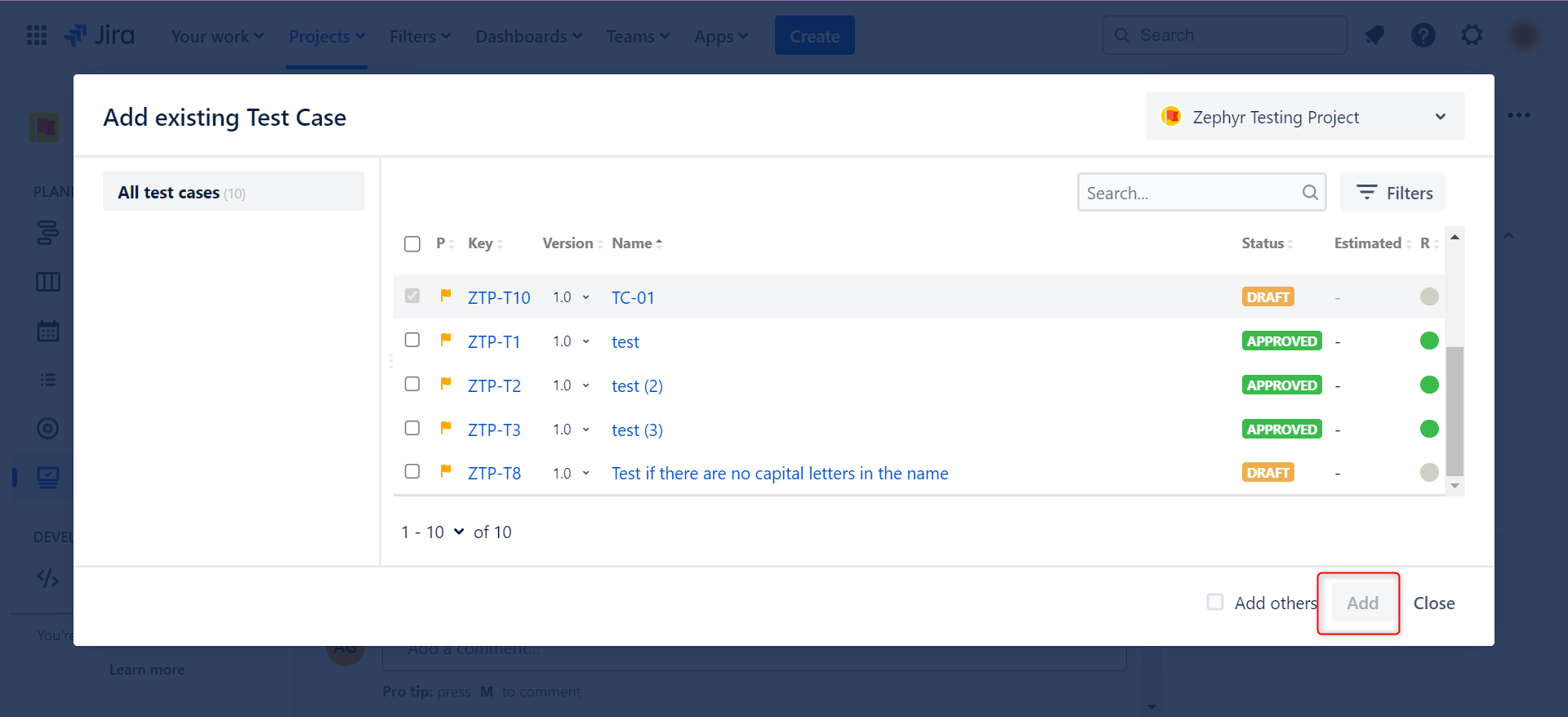Expand version dropdown for ZTP-T8
Image resolution: width=1568 pixels, height=717 pixels.
click(x=586, y=474)
